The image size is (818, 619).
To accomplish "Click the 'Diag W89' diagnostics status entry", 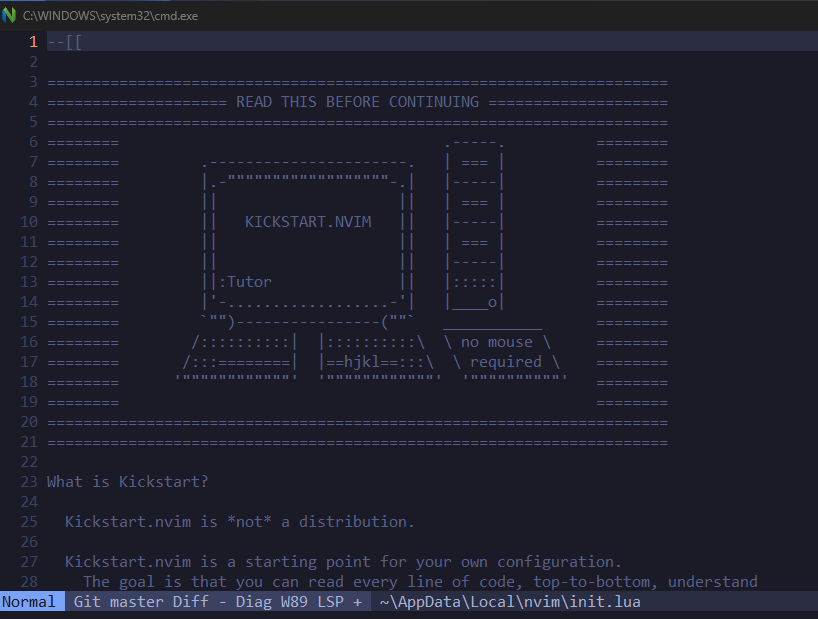I will [x=271, y=602].
